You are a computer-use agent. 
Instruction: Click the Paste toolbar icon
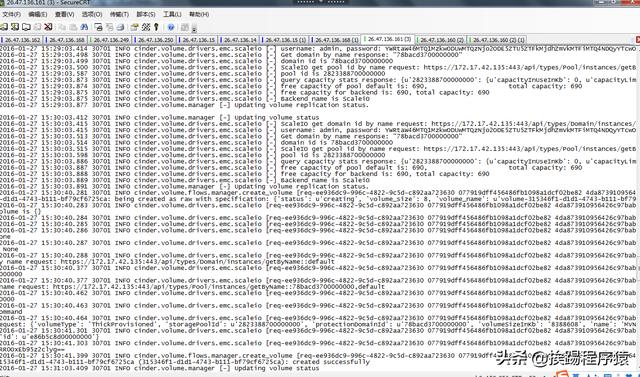point(73,27)
